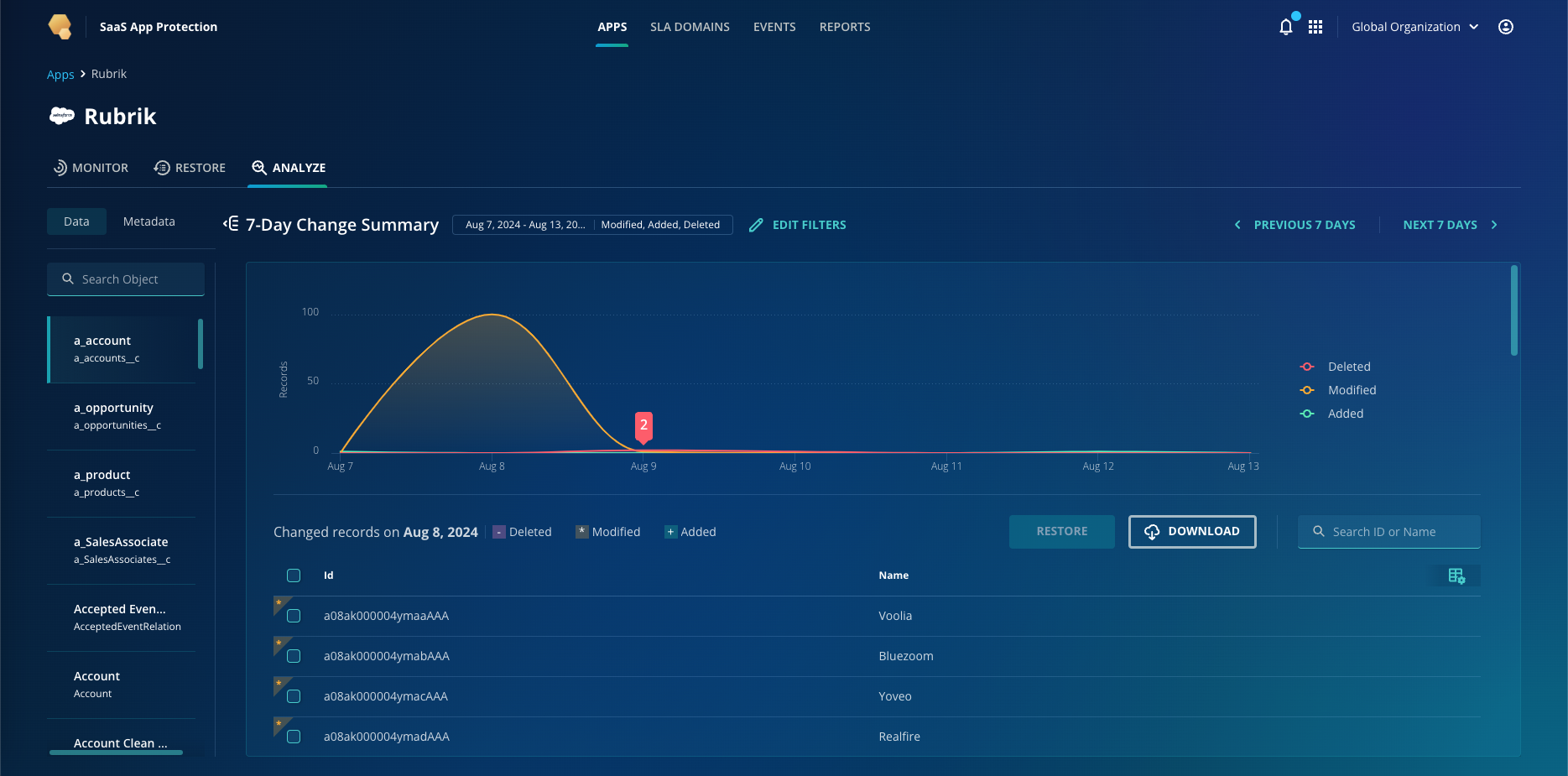Click the modified star flag on Bluezoom row

point(279,643)
